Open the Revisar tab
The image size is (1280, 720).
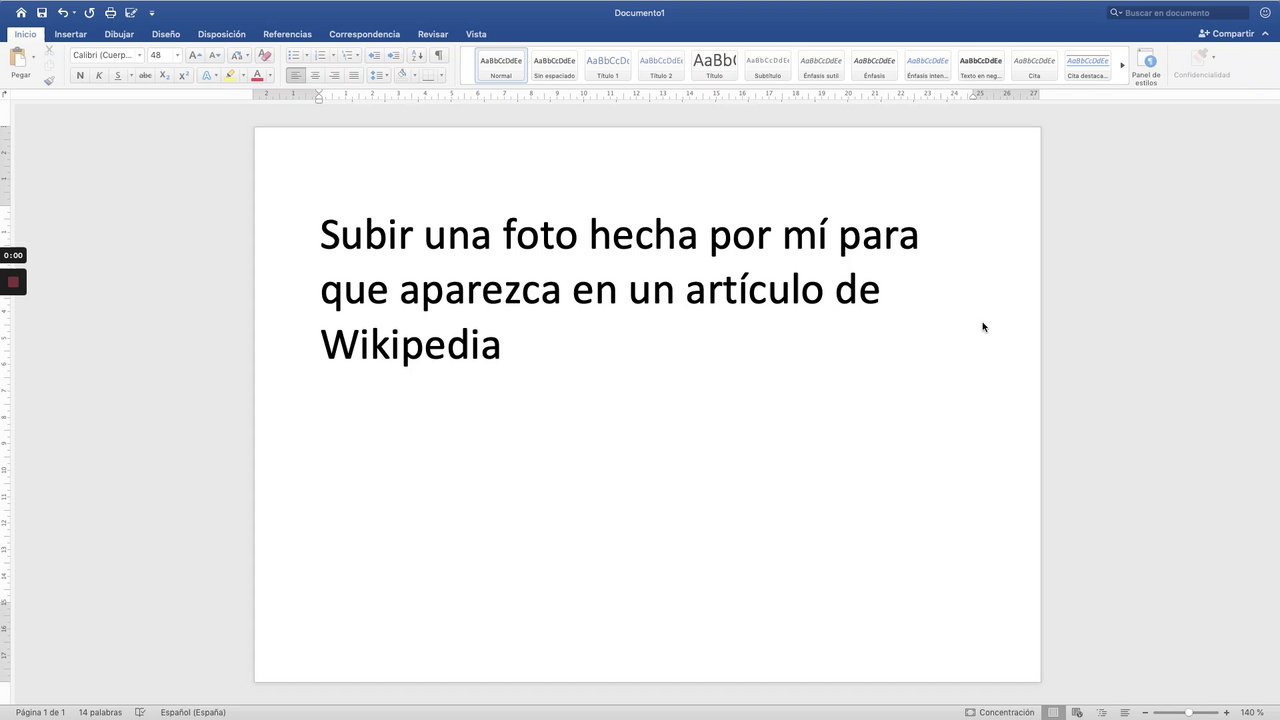[x=433, y=34]
